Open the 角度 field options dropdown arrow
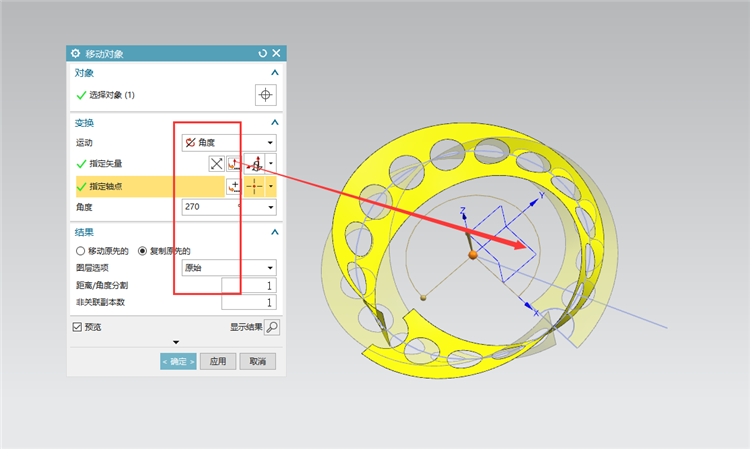The height and width of the screenshot is (449, 750). tap(271, 207)
